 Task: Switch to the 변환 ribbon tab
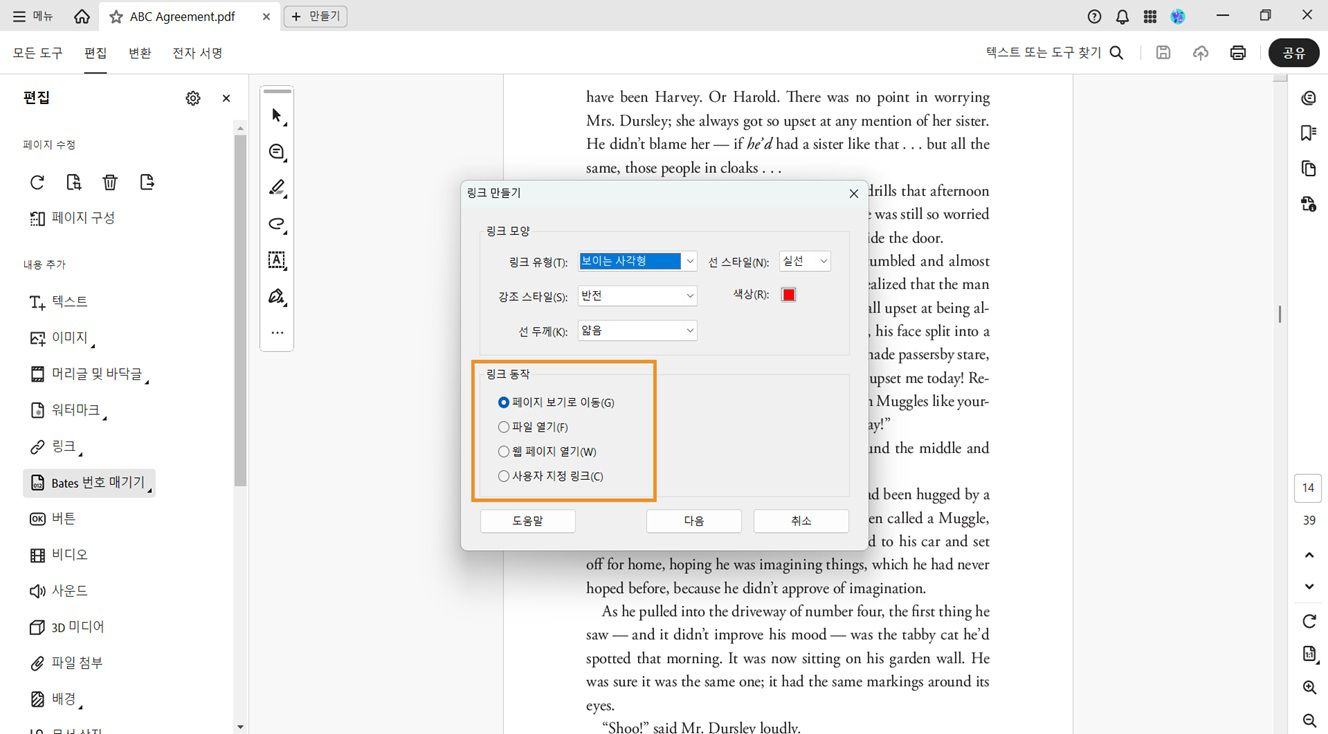(139, 53)
